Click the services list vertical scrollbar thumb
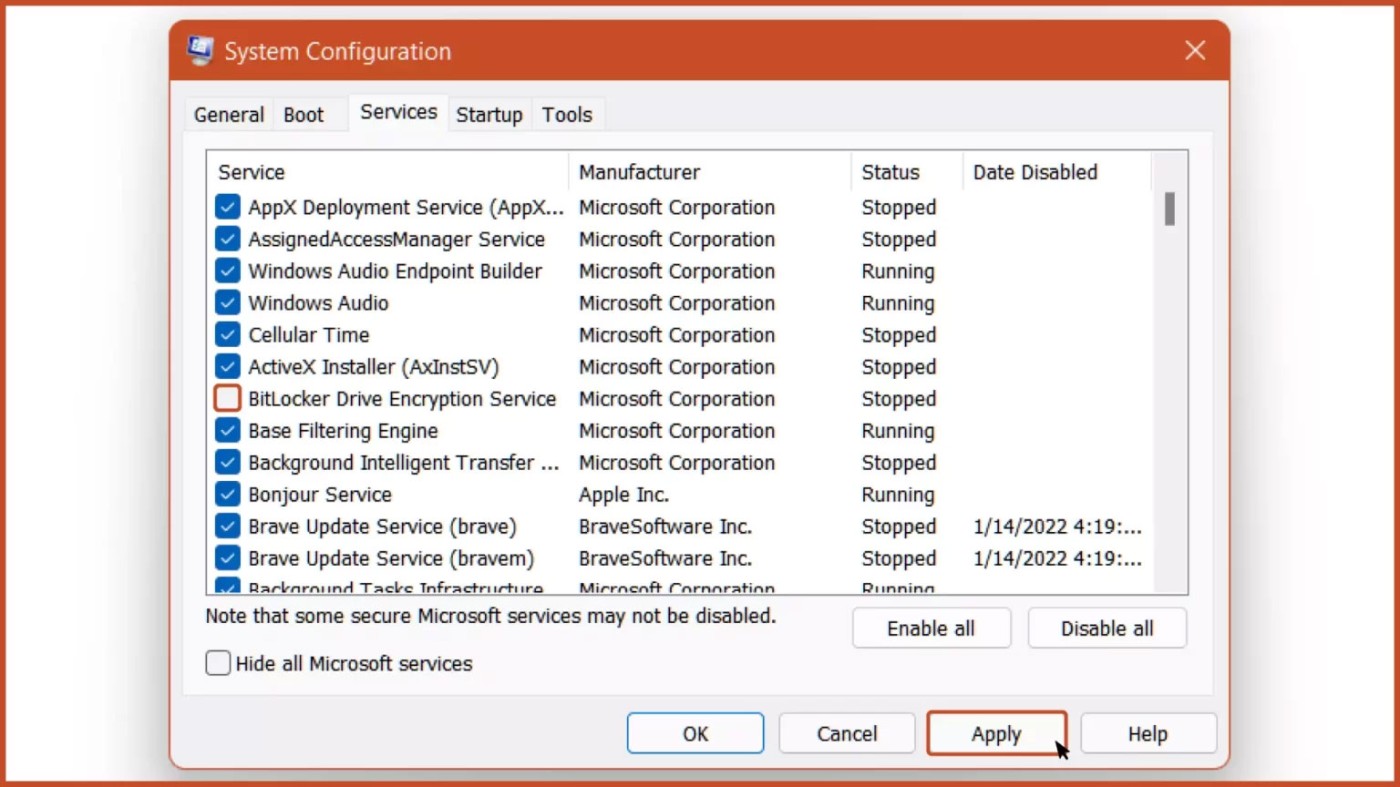1400x787 pixels. coord(1169,209)
